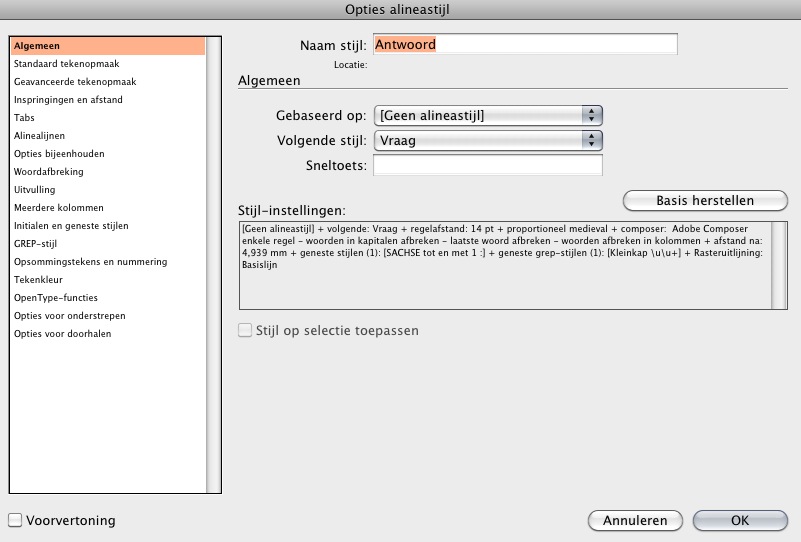
Task: Go to Initialen en geneste stijlen
Action: pyautogui.click(x=108, y=226)
